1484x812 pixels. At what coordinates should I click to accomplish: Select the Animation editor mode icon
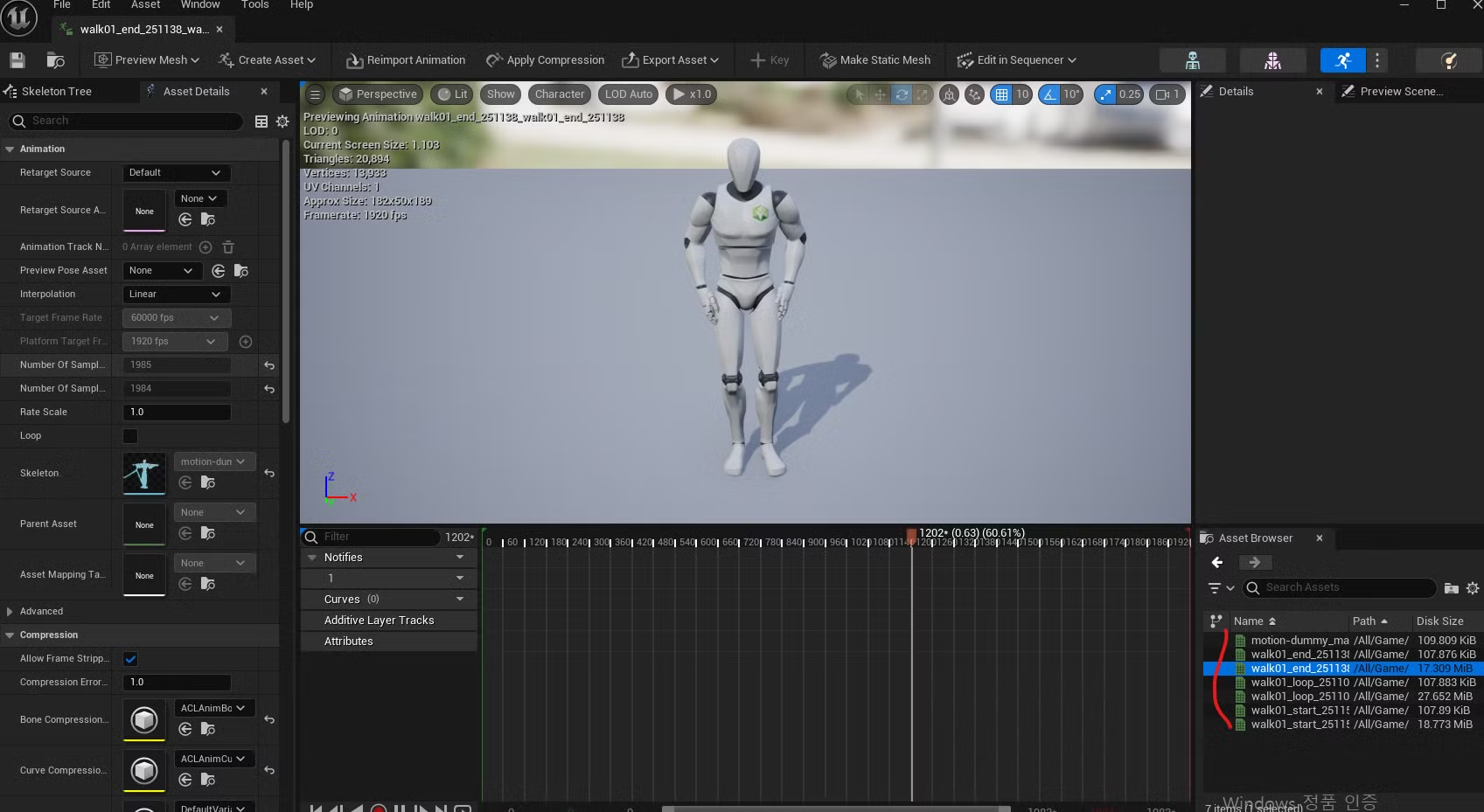(x=1343, y=60)
